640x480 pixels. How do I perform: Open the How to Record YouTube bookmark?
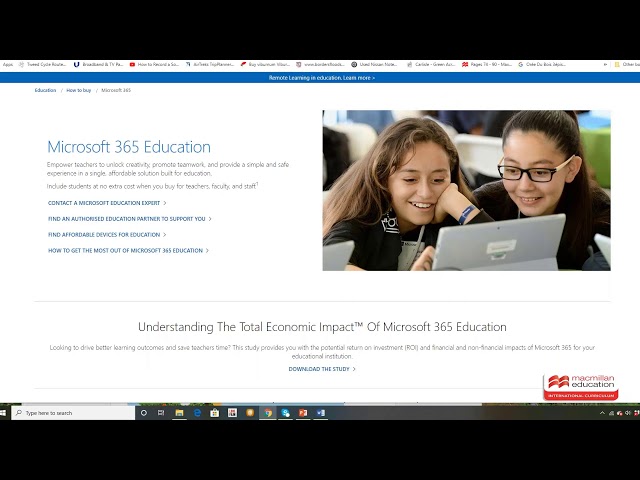(154, 64)
